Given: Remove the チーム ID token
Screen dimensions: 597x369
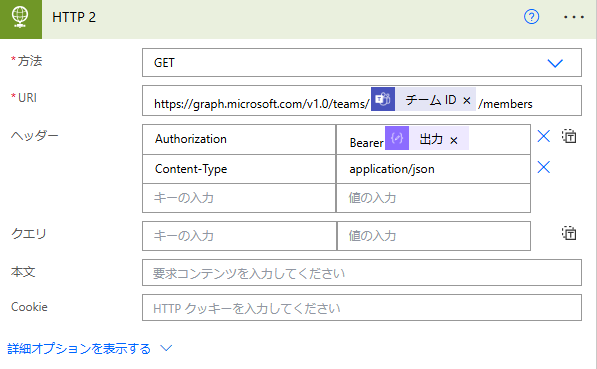Looking at the screenshot, I should (467, 101).
